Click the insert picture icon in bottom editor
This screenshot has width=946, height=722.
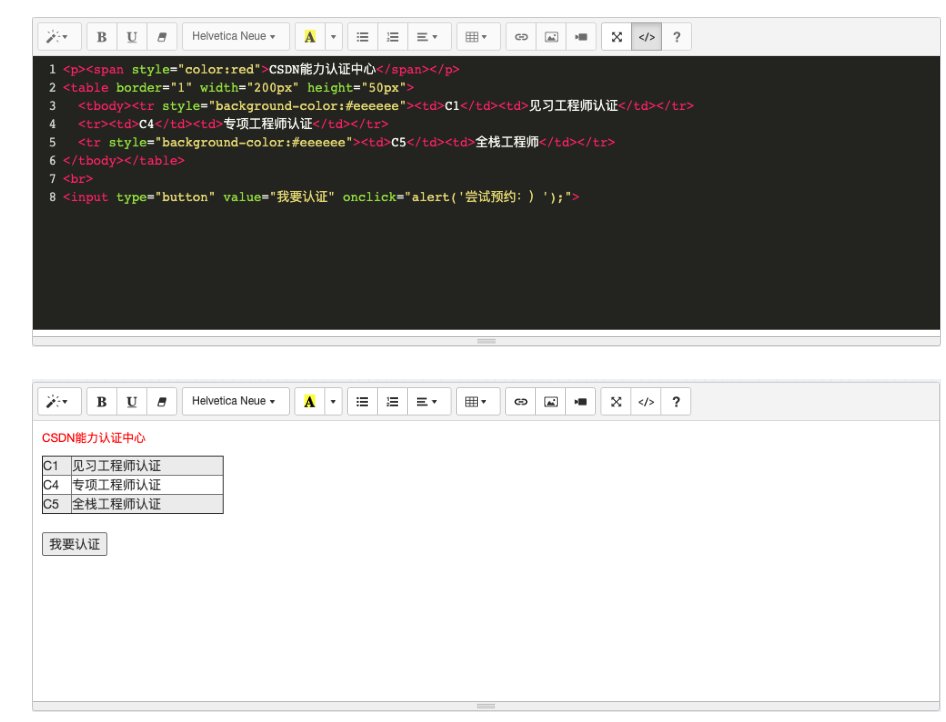point(550,402)
